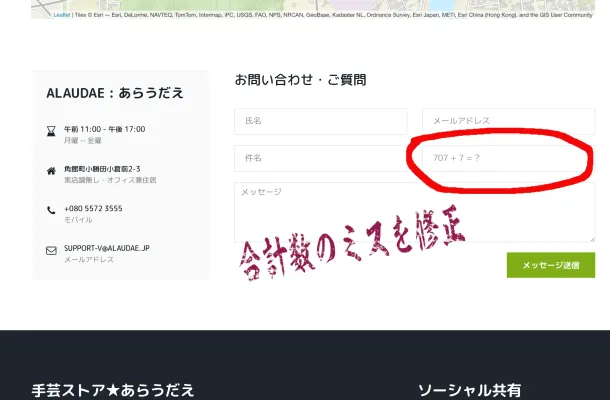Grab the message textarea resize handle

click(591, 238)
